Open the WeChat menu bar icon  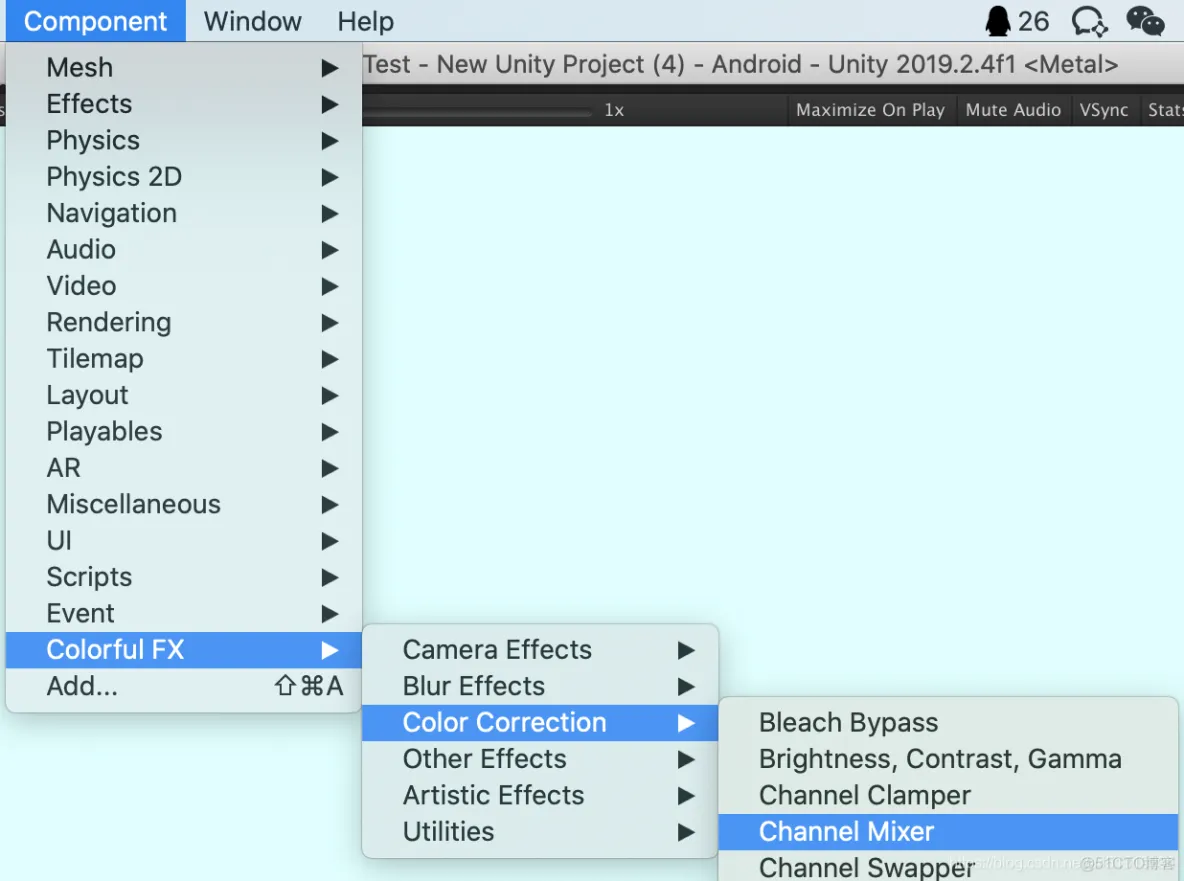(1145, 21)
